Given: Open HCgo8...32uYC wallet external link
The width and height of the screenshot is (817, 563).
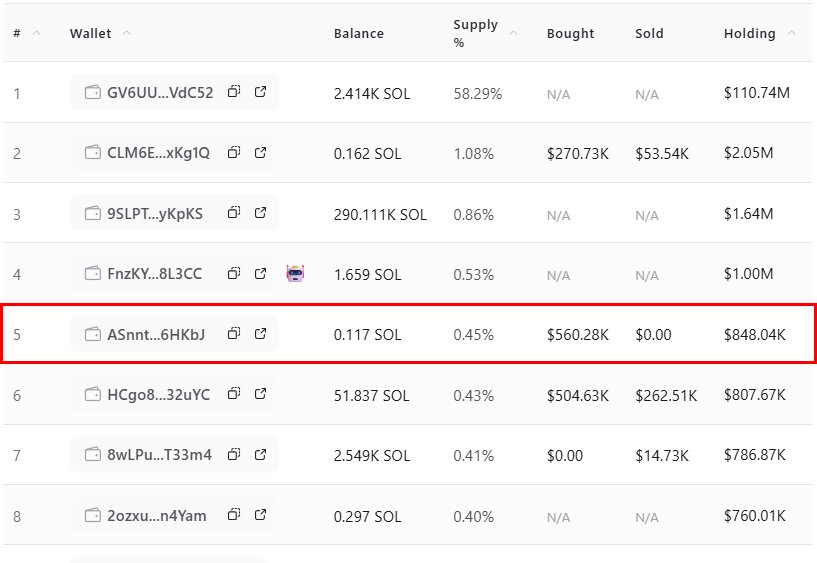Looking at the screenshot, I should point(261,394).
